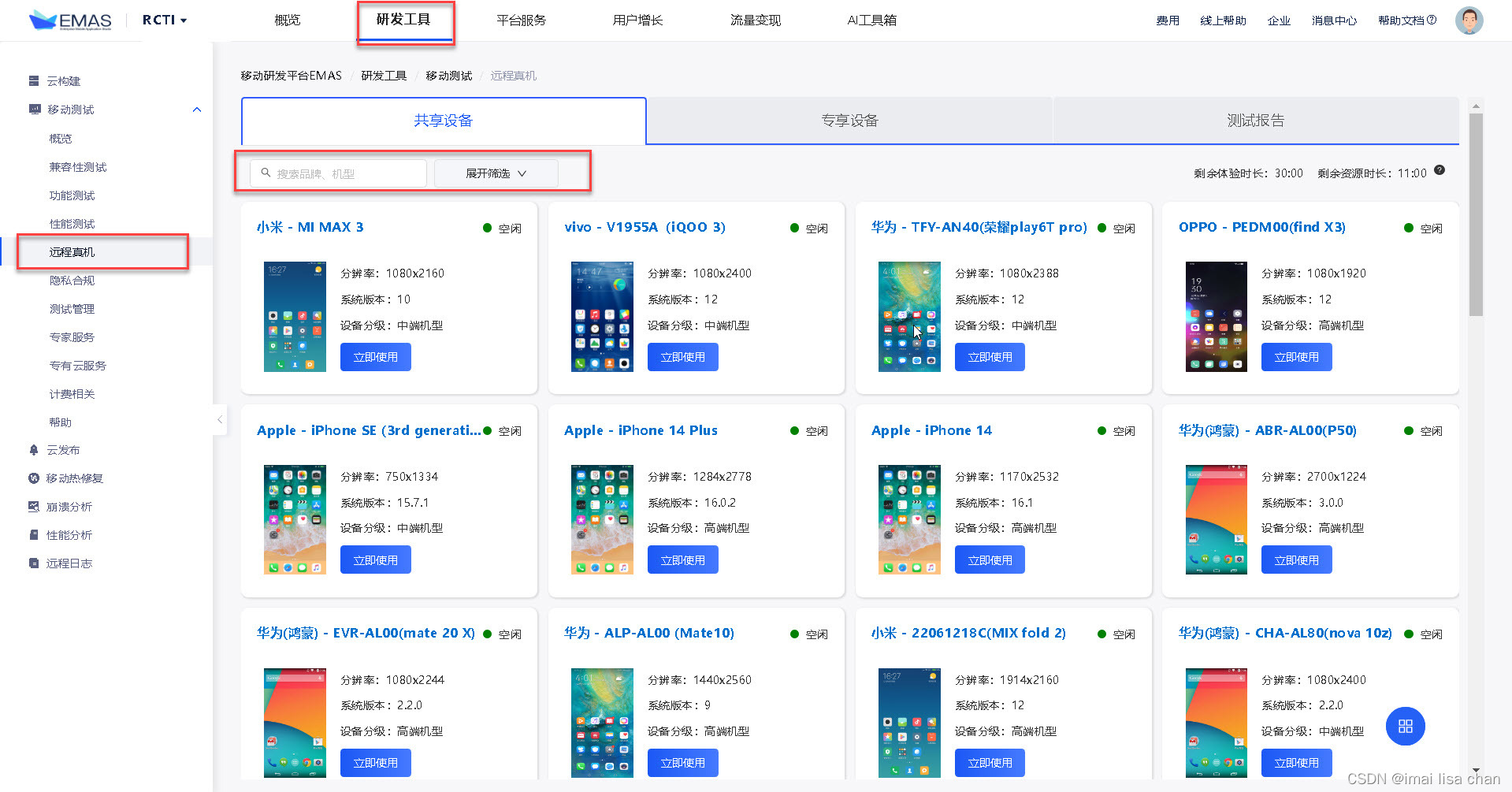Open 线上帮助

pos(1223,20)
